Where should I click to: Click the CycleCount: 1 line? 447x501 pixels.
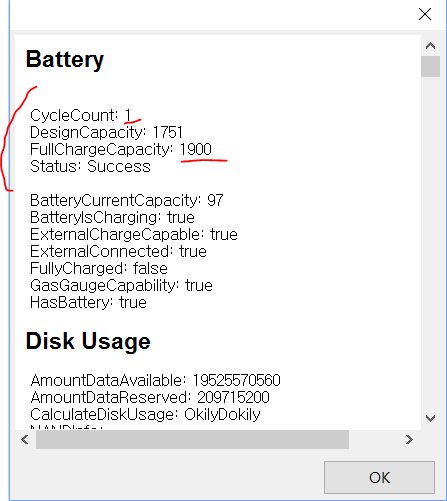(x=81, y=115)
